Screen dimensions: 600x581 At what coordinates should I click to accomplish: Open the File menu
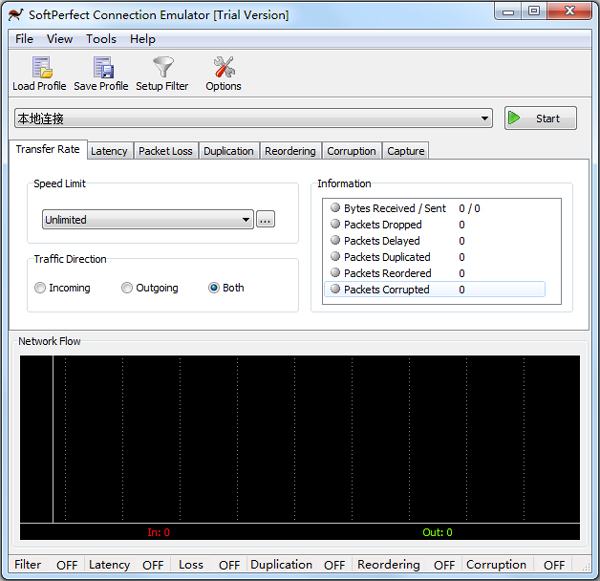(24, 39)
